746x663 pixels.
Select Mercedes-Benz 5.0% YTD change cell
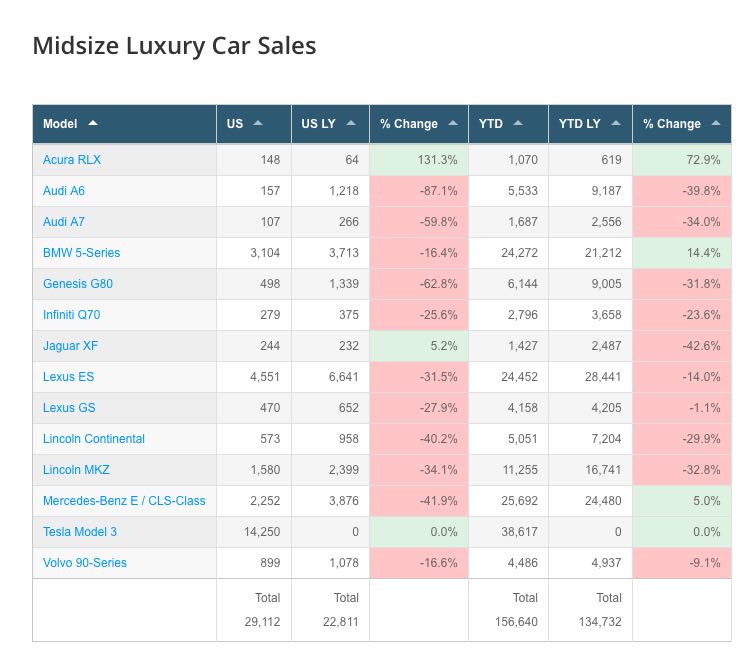pos(682,500)
